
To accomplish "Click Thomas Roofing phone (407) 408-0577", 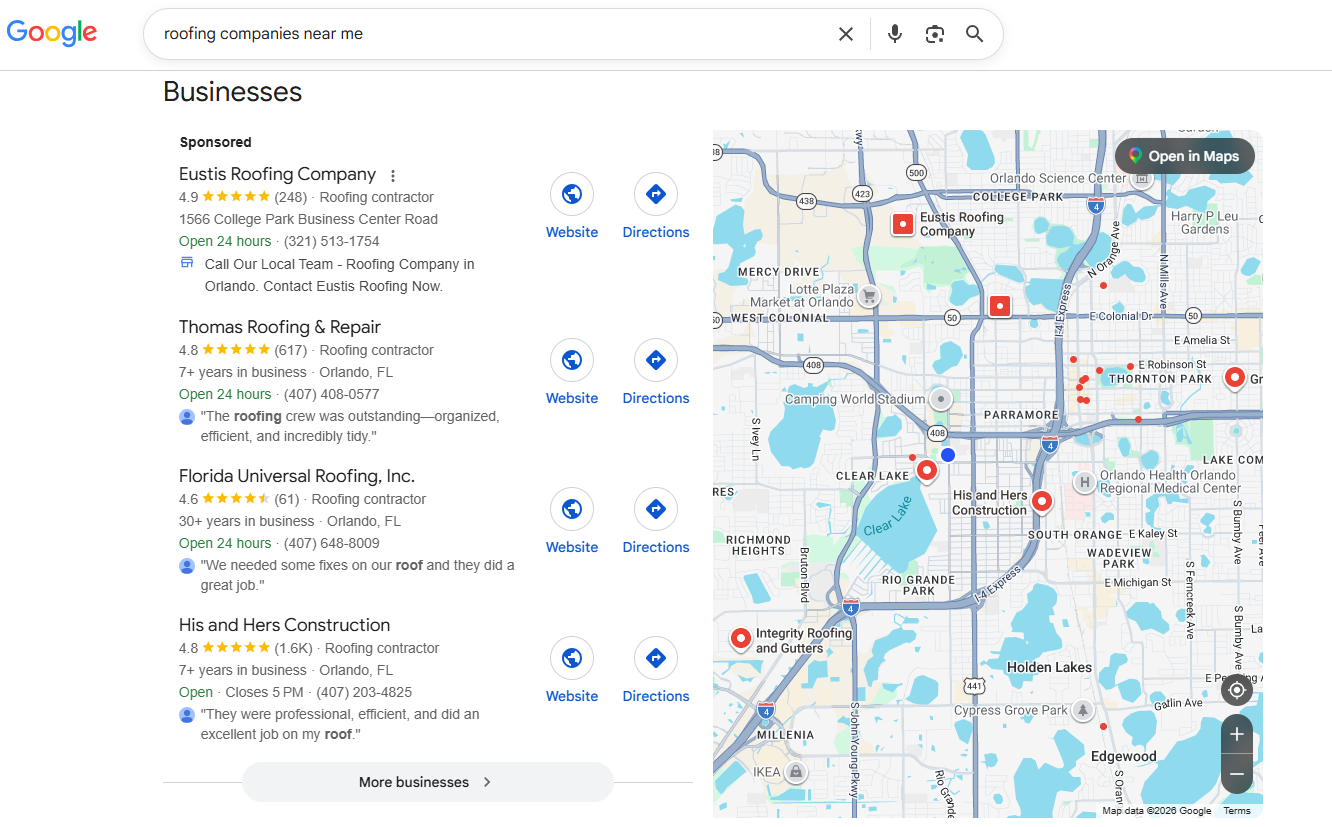I will (332, 394).
